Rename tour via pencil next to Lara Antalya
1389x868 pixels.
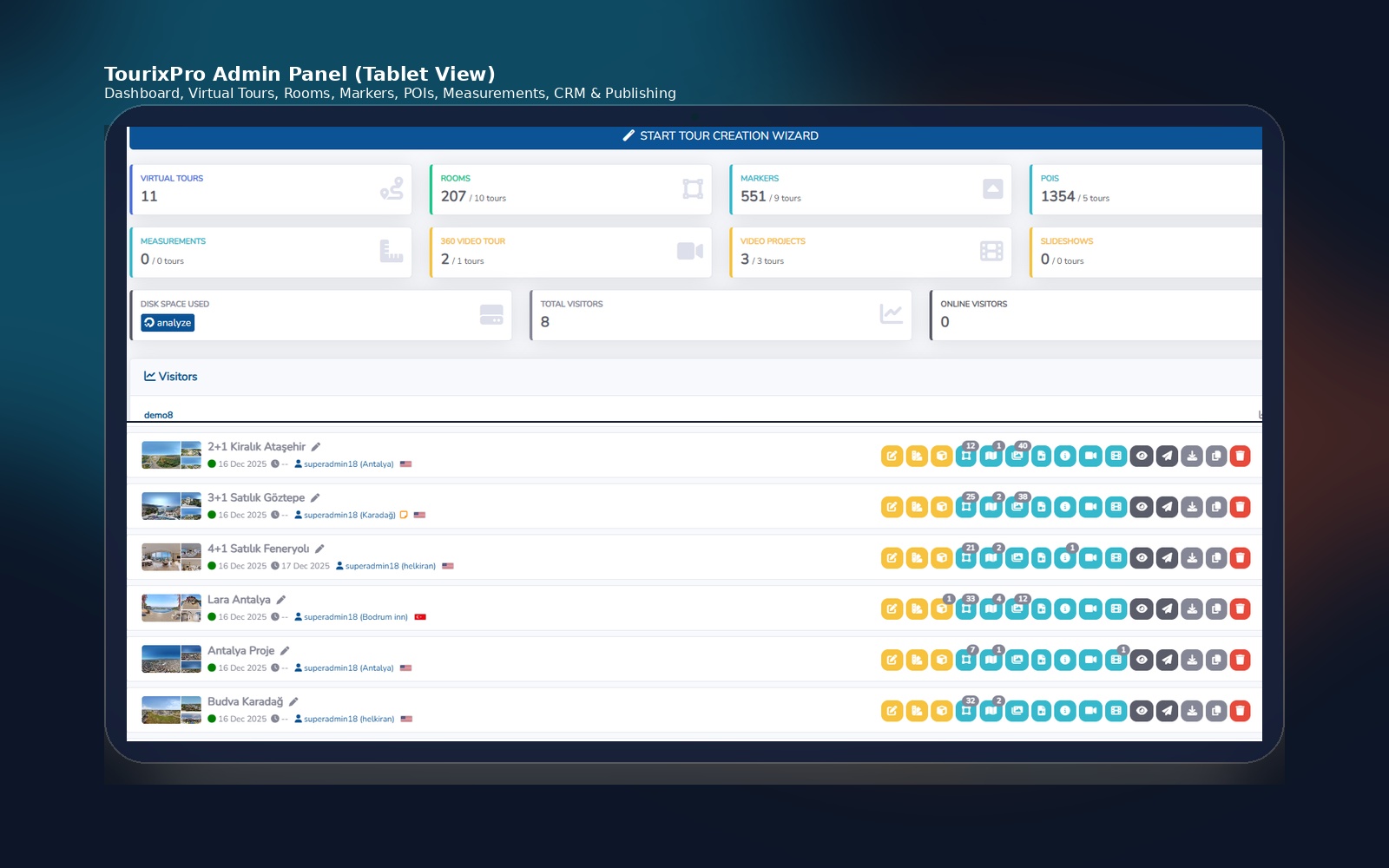(281, 600)
